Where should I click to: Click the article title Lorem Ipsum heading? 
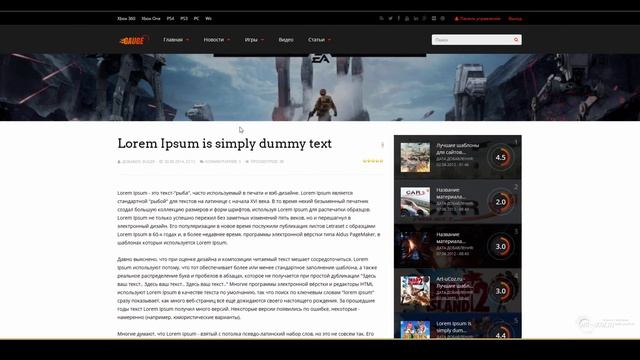(x=224, y=144)
